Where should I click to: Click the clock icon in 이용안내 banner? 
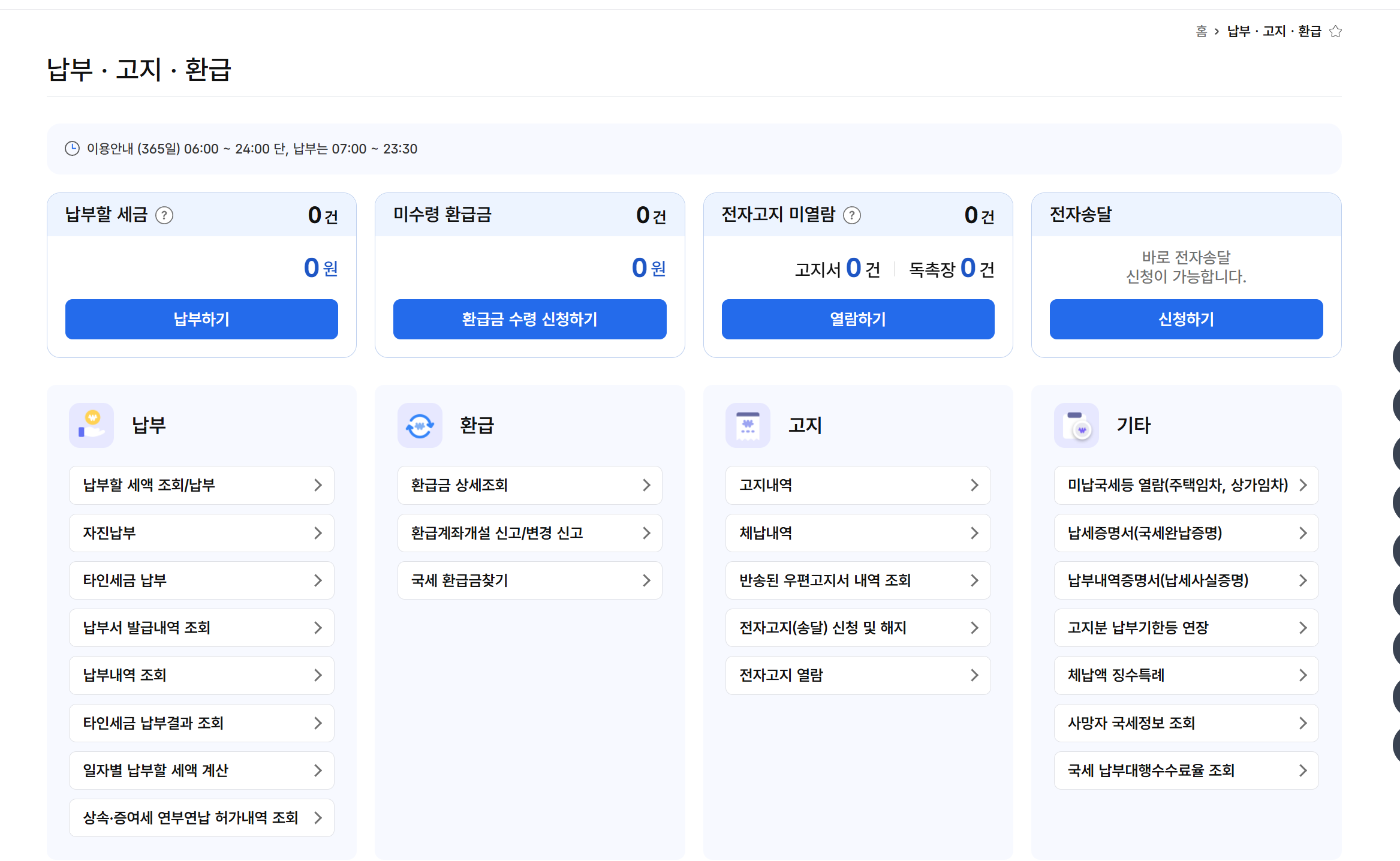click(x=72, y=149)
